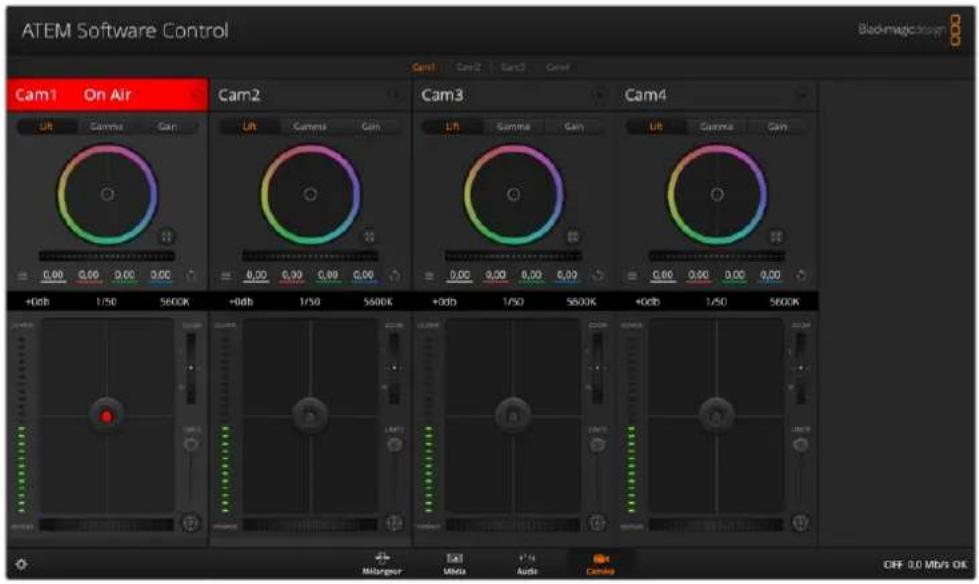
Task: Click the Cam2 coarse slider knob
Action: click(x=394, y=445)
